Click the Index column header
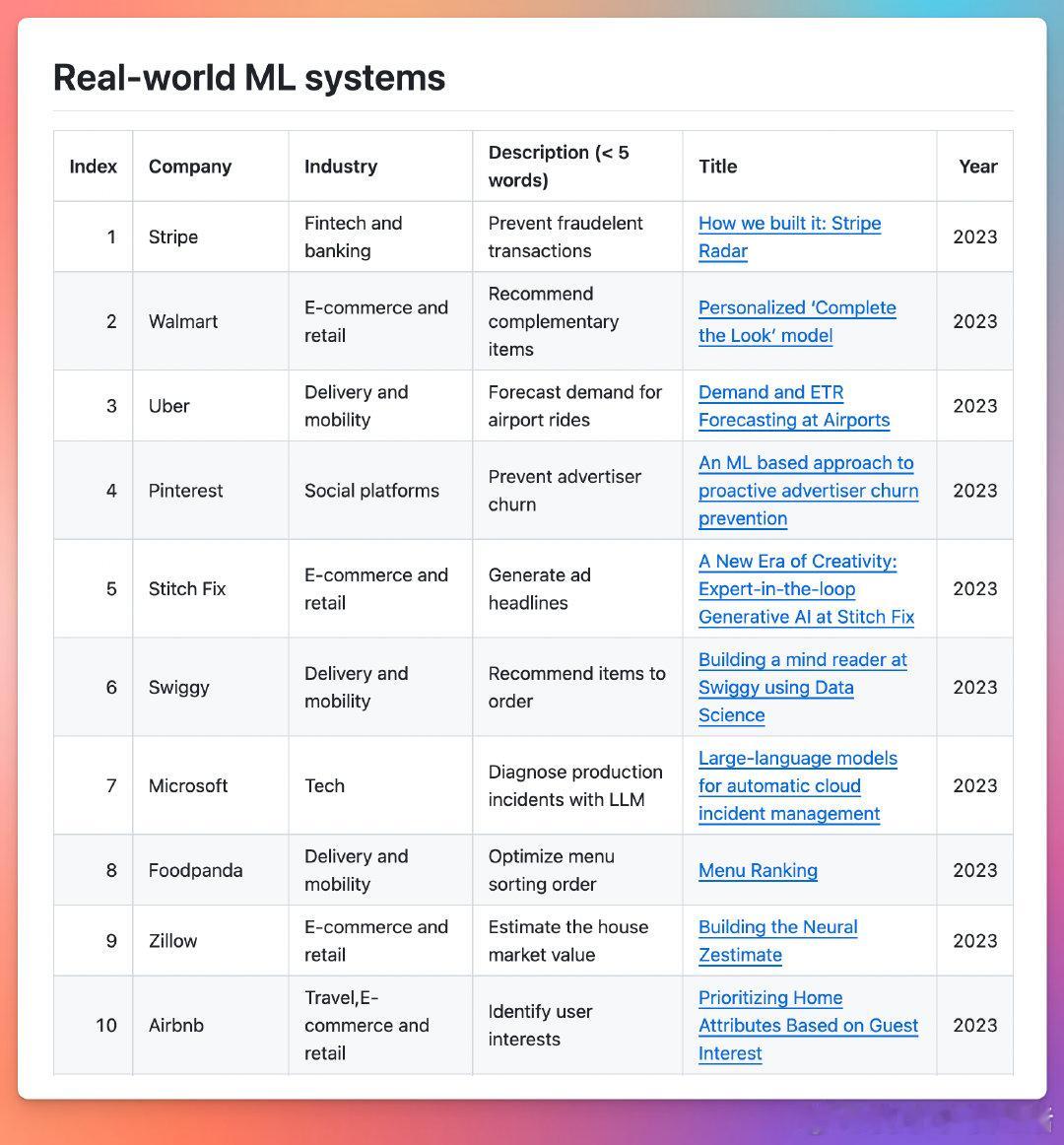 93,167
